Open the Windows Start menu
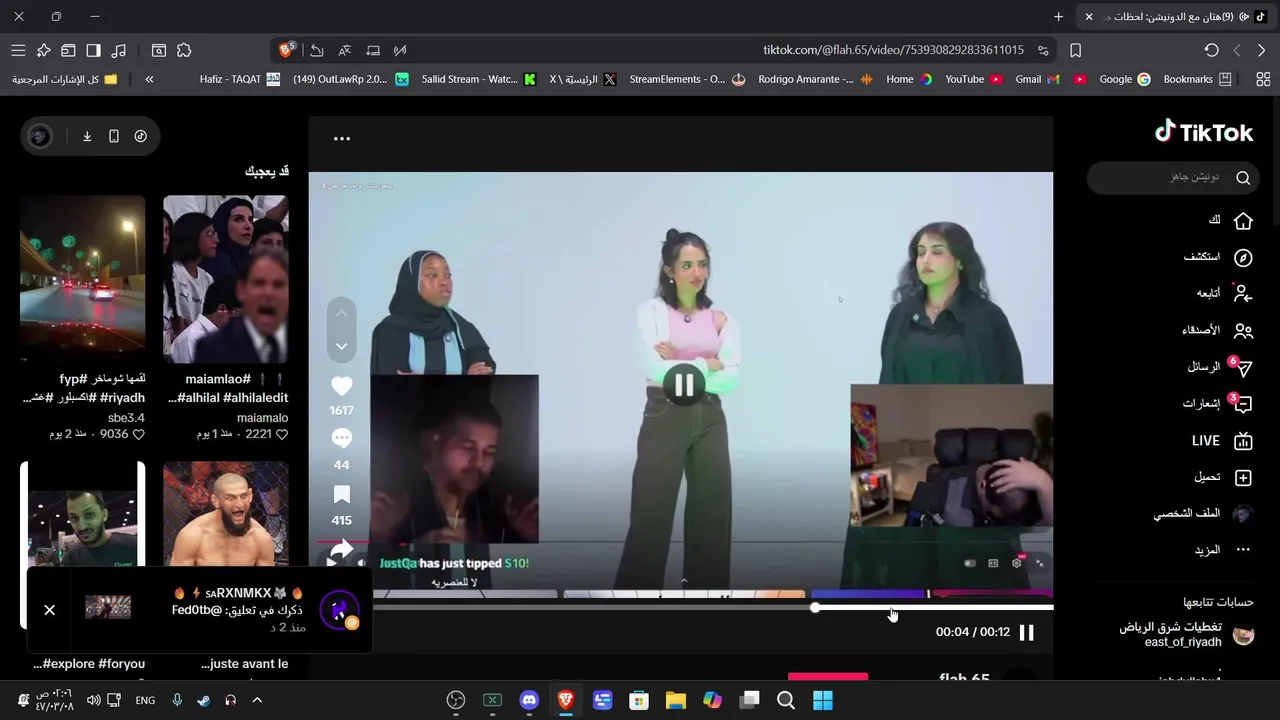Image resolution: width=1280 pixels, height=720 pixels. [823, 700]
